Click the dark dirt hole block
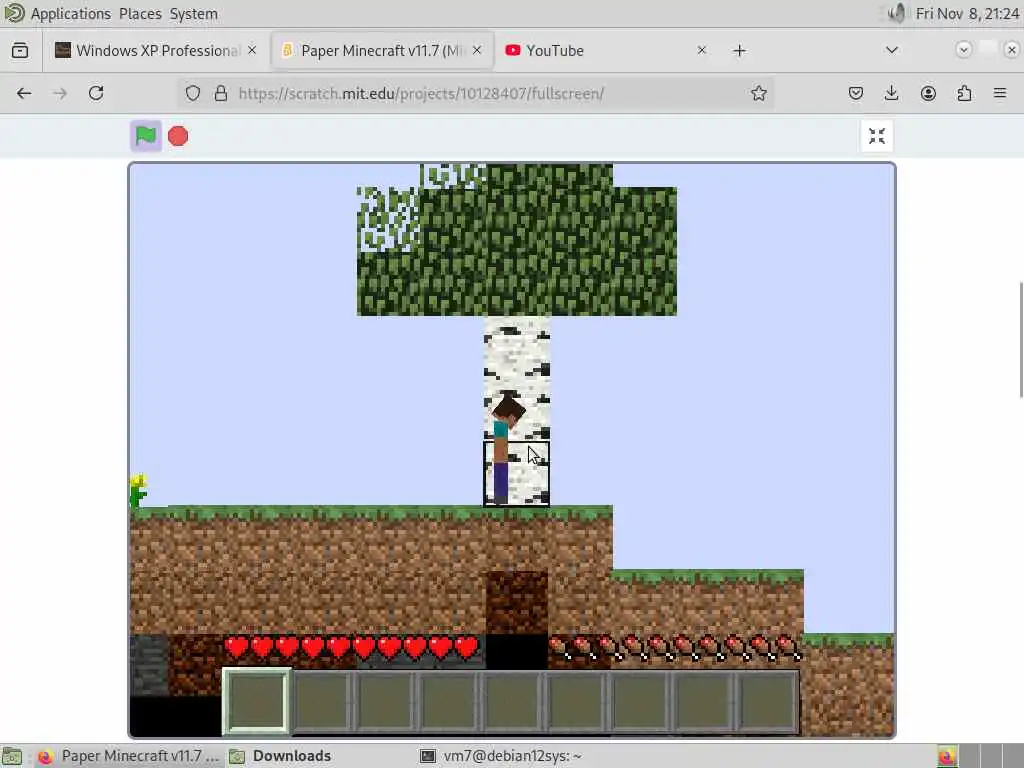The width and height of the screenshot is (1024, 768). pos(517,601)
